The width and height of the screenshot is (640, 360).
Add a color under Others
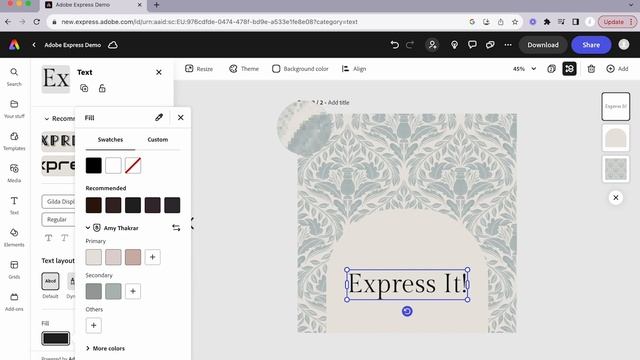point(93,325)
